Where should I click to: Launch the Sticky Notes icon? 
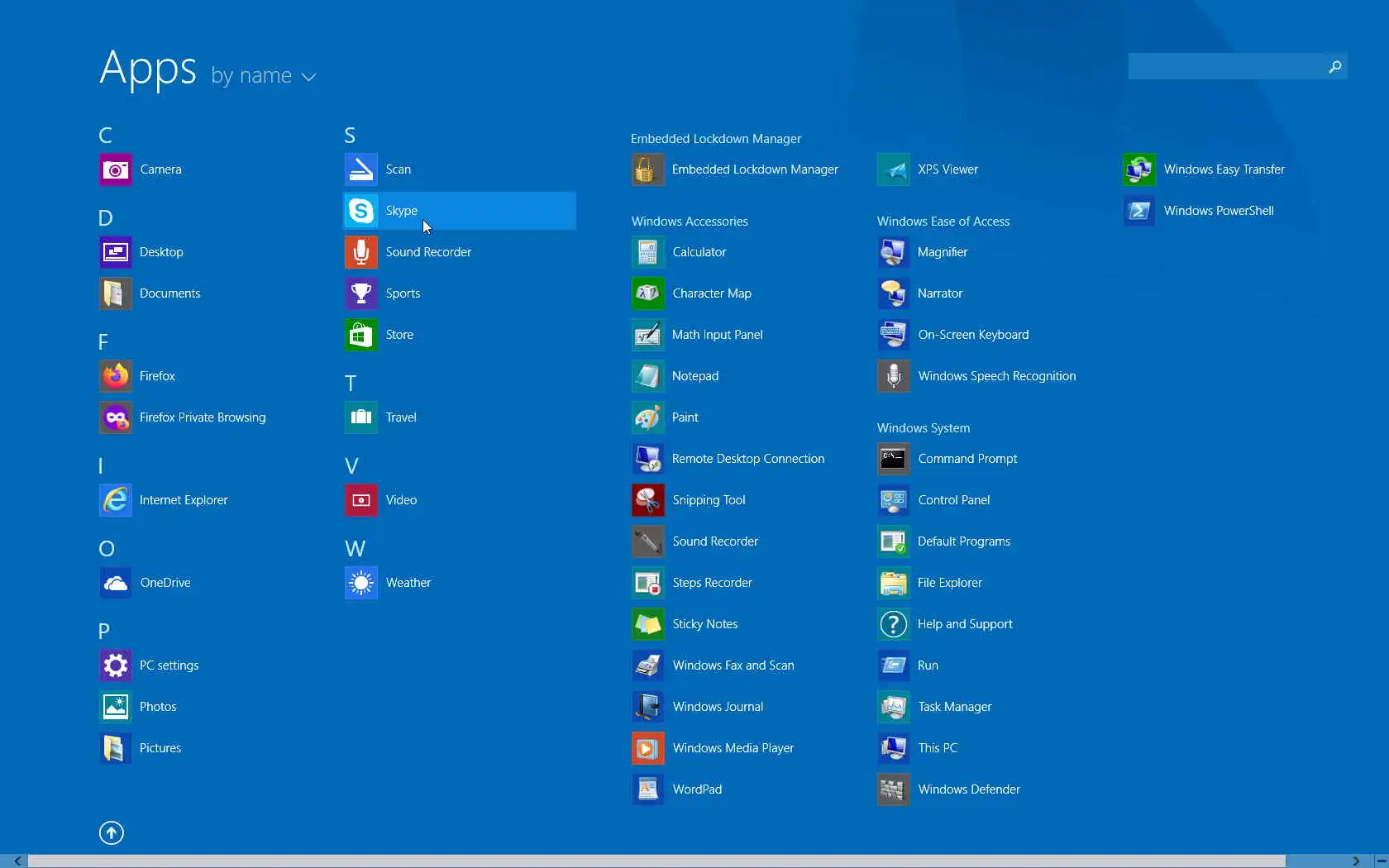tap(648, 624)
